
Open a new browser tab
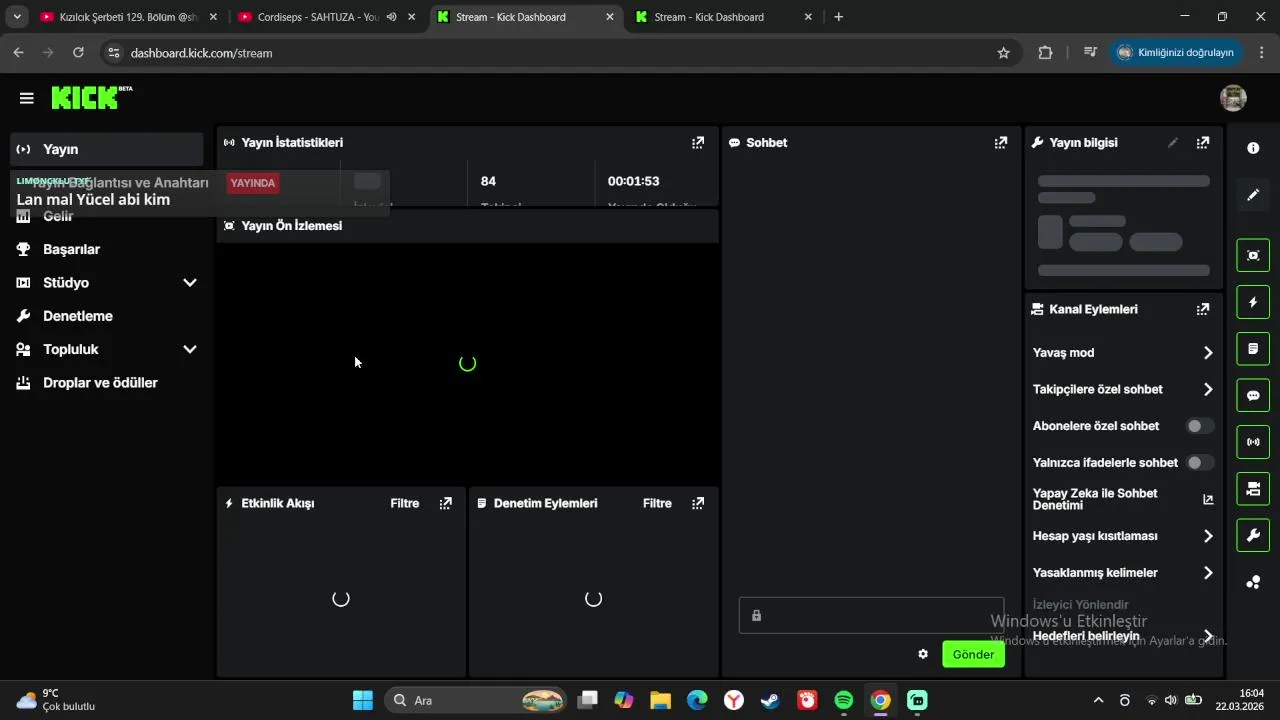(838, 17)
